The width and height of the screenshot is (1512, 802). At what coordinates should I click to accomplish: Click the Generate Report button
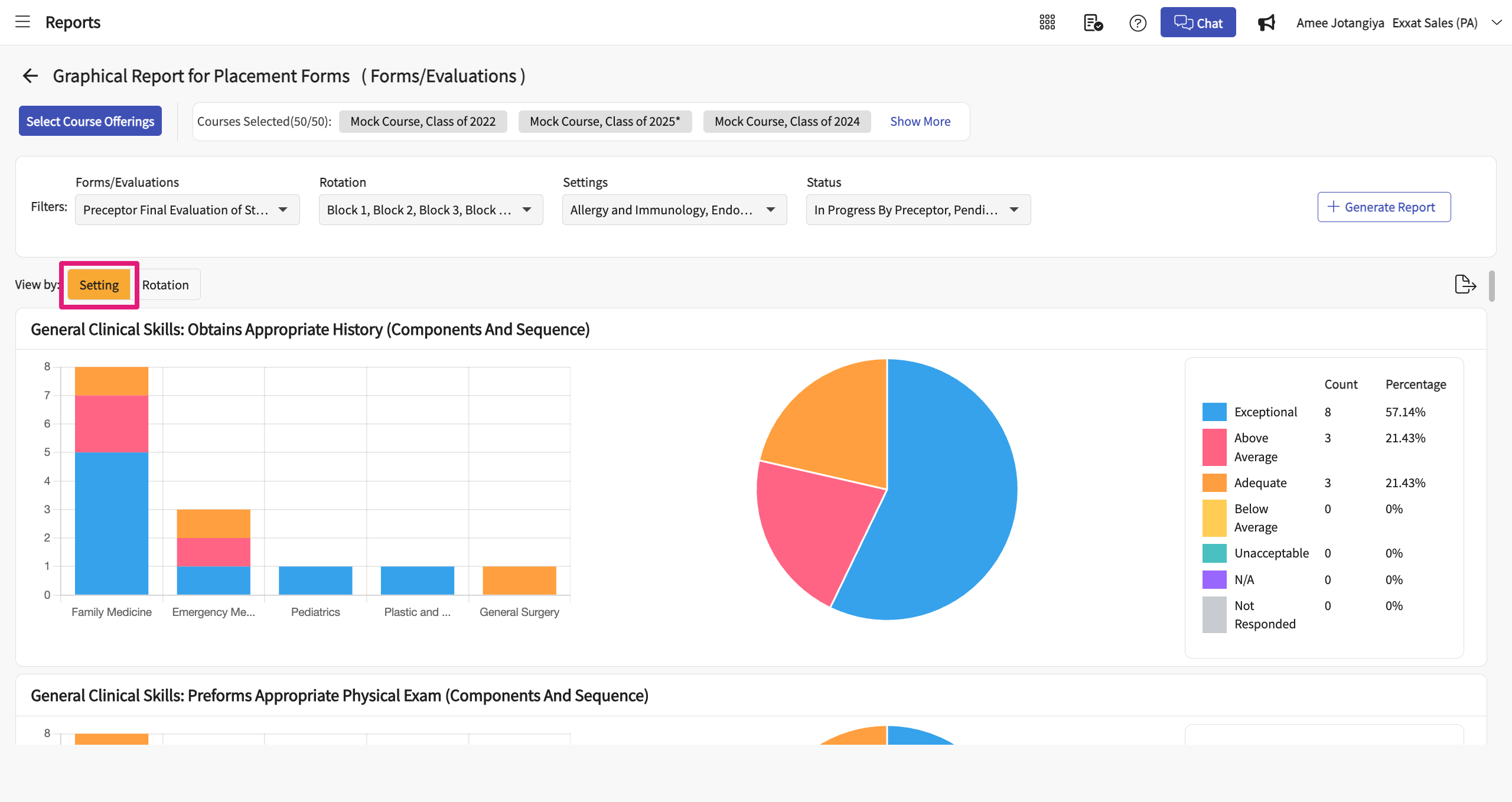click(x=1383, y=207)
